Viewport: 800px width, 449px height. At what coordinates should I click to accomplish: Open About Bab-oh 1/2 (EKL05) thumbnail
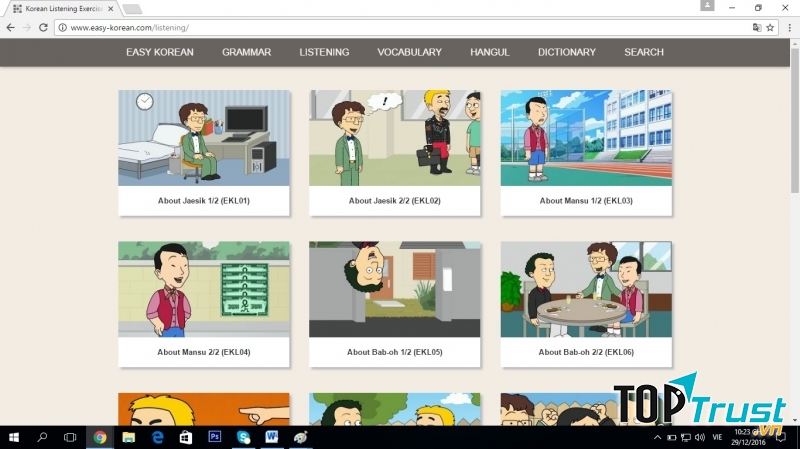pyautogui.click(x=394, y=289)
